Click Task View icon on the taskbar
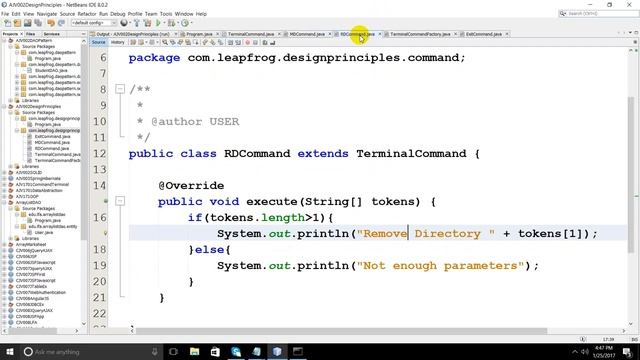The image size is (640, 360). 173,351
